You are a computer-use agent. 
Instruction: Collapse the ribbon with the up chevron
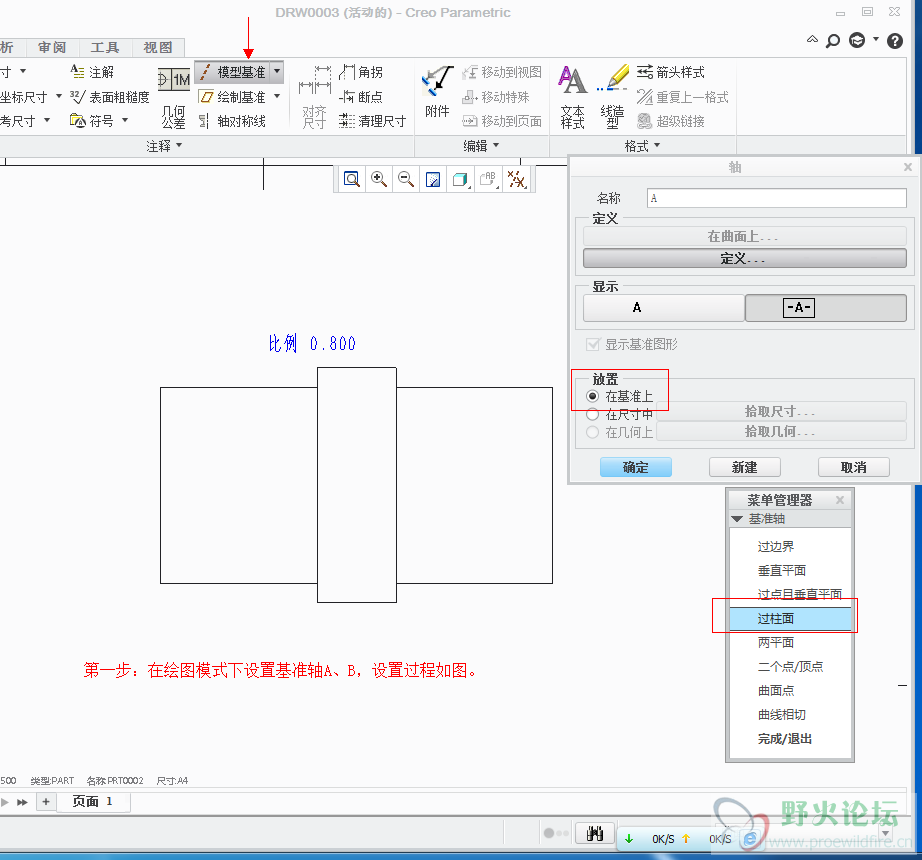812,40
